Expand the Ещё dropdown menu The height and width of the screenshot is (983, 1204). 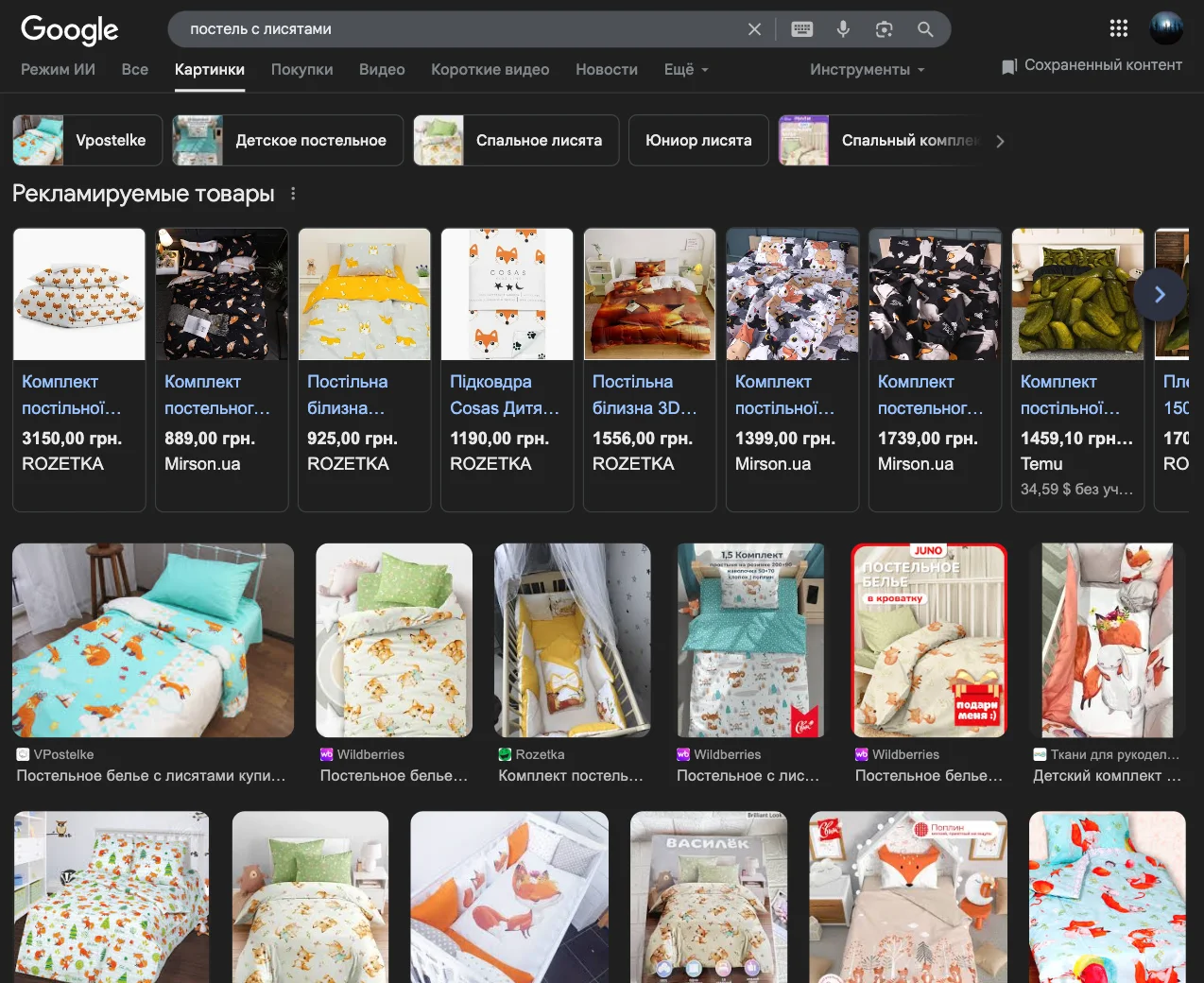pyautogui.click(x=686, y=69)
